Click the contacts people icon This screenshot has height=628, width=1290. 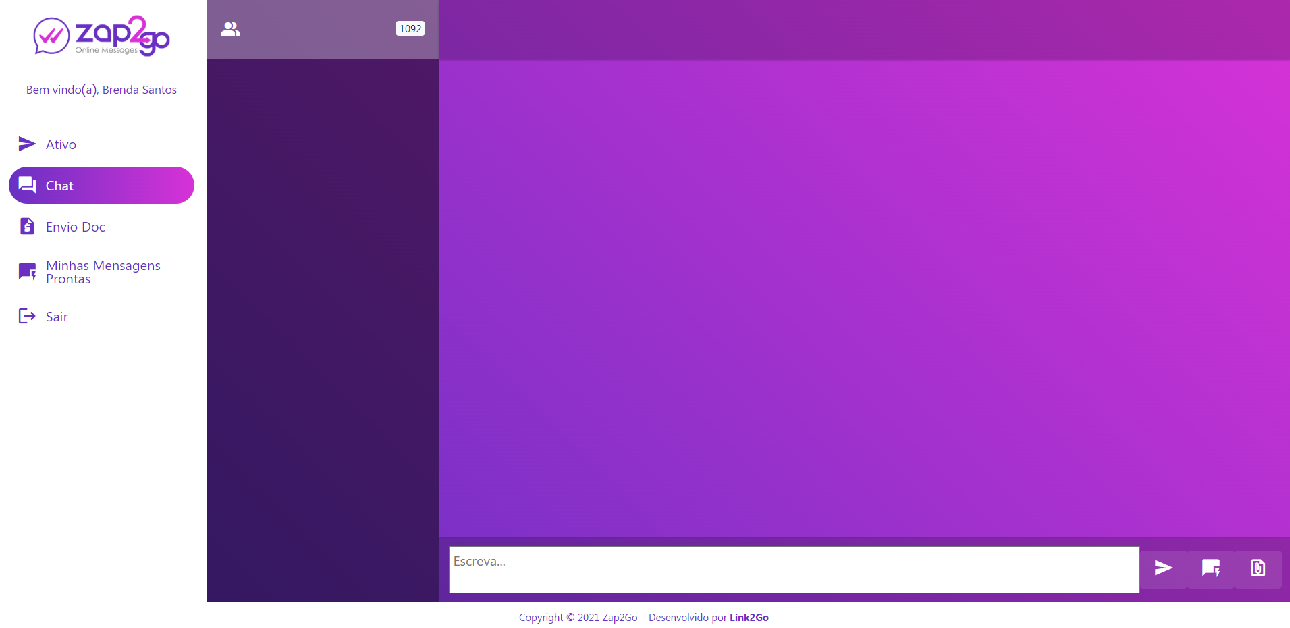230,29
